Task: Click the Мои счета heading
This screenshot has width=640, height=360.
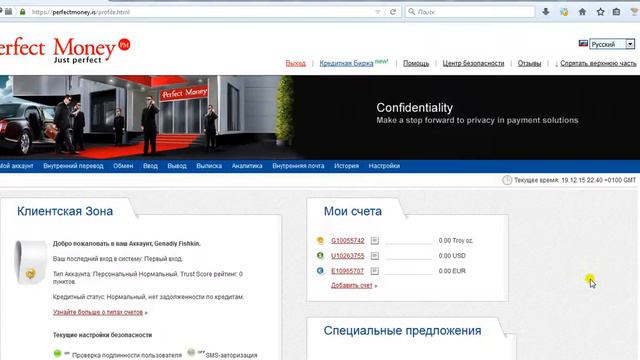Action: [x=353, y=211]
